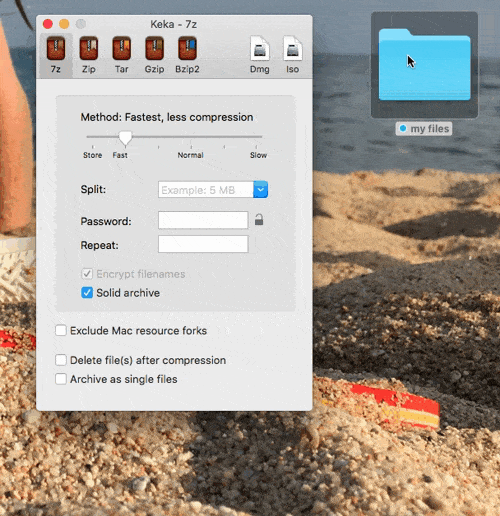Check Archive as single files

tap(61, 379)
